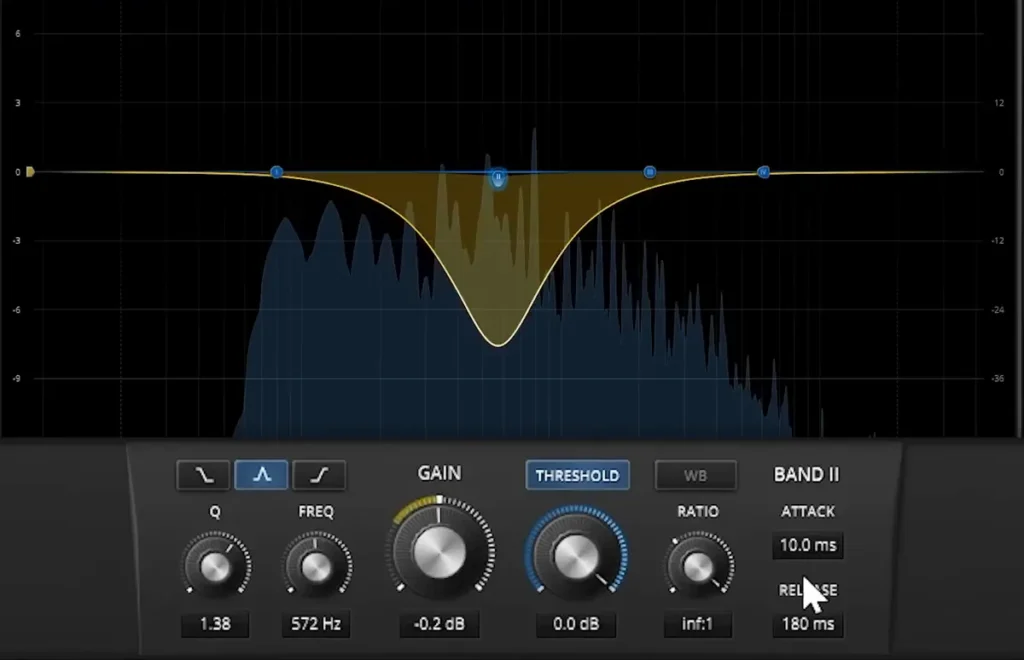Screen dimensions: 1024x660
Task: Click the release value 180 ms
Action: (808, 624)
